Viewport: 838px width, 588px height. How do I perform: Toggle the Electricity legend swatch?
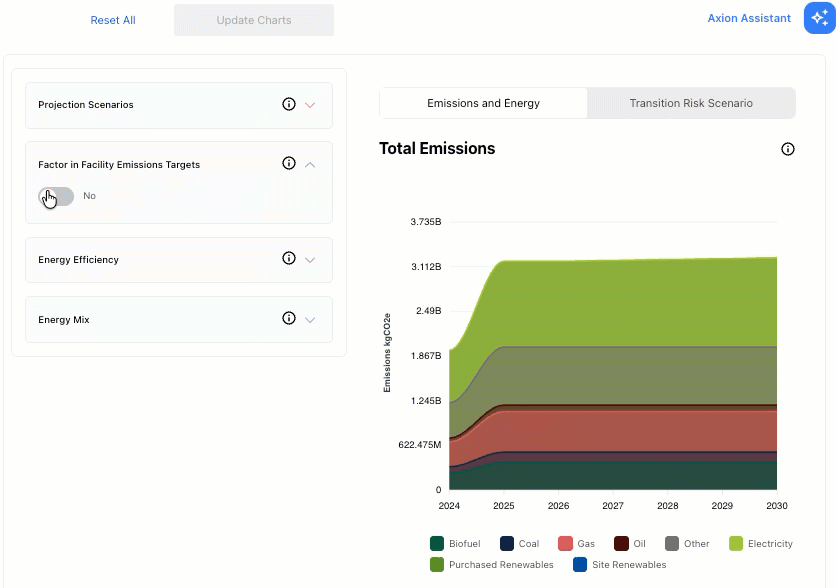(736, 544)
